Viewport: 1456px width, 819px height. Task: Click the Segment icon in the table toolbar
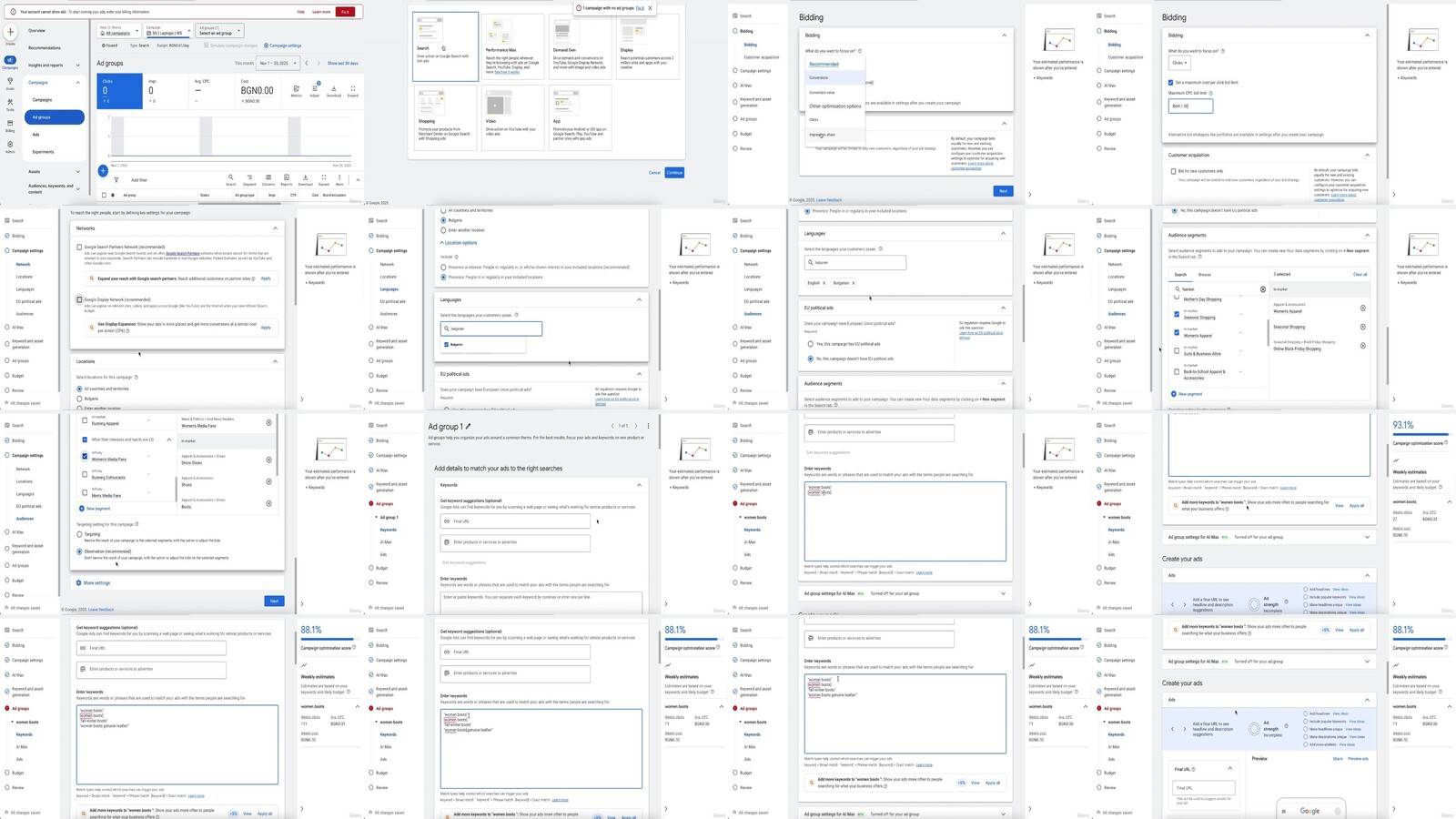[249, 177]
